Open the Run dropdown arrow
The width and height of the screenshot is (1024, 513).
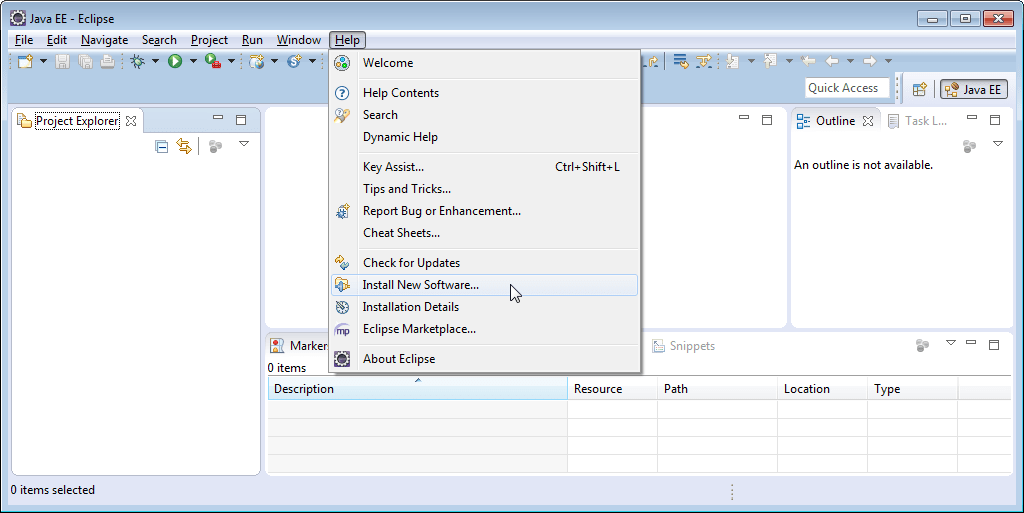[x=193, y=61]
